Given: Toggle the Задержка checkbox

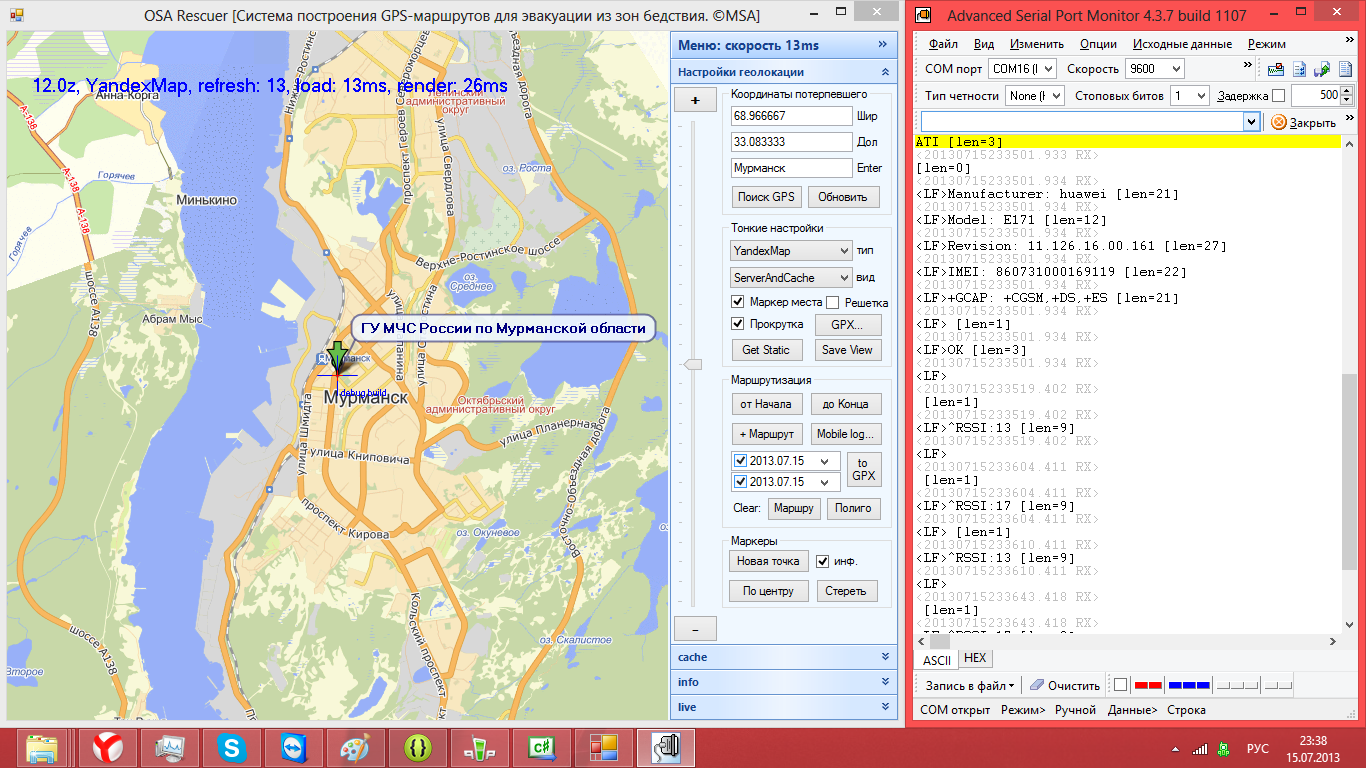Looking at the screenshot, I should 1278,96.
